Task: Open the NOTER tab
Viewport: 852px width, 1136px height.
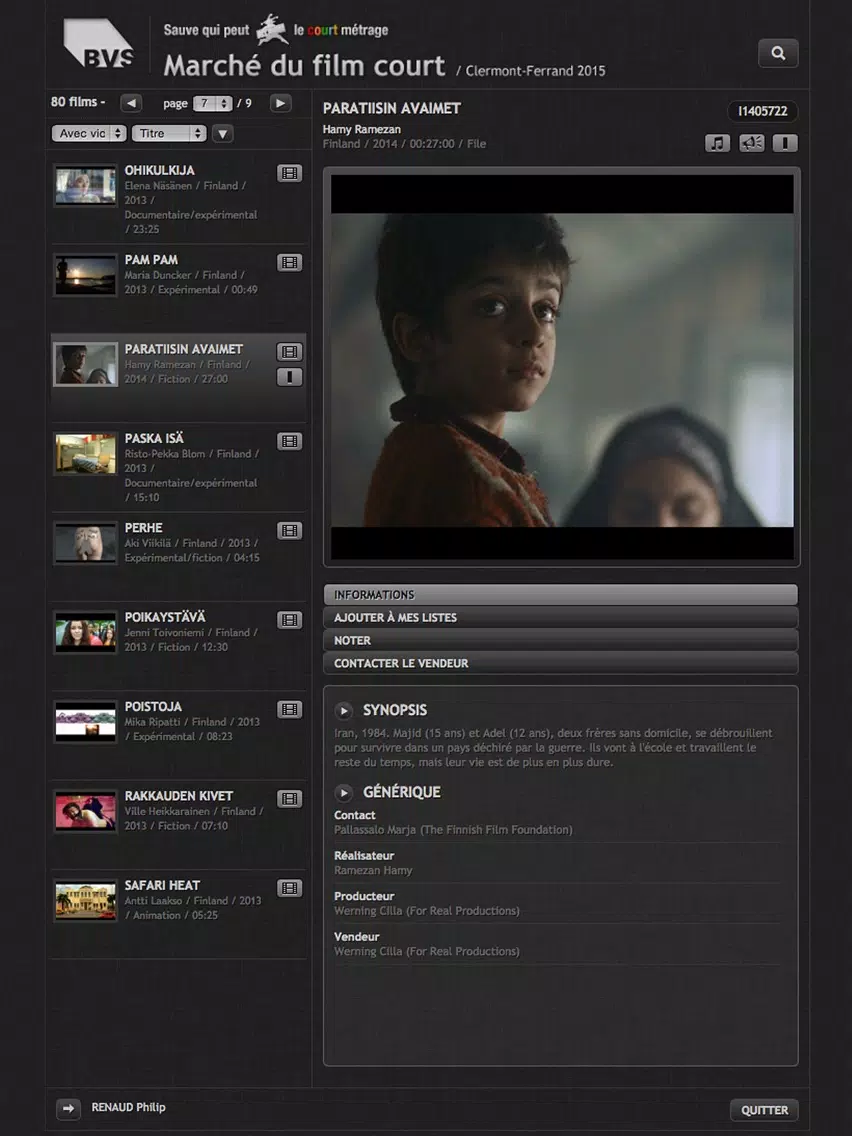Action: (x=561, y=640)
